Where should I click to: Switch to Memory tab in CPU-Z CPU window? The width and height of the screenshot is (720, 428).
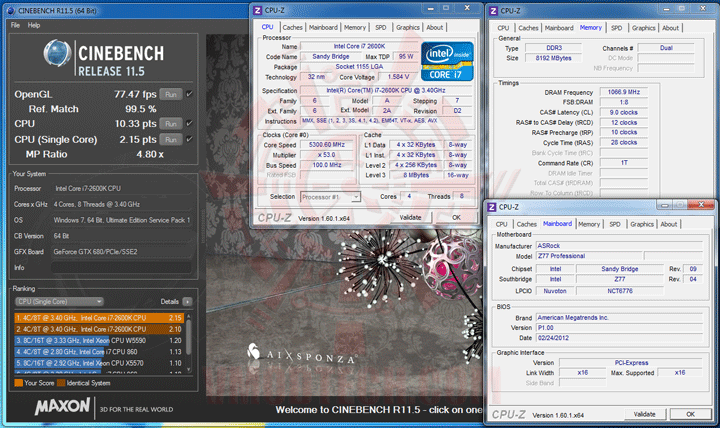click(x=355, y=28)
